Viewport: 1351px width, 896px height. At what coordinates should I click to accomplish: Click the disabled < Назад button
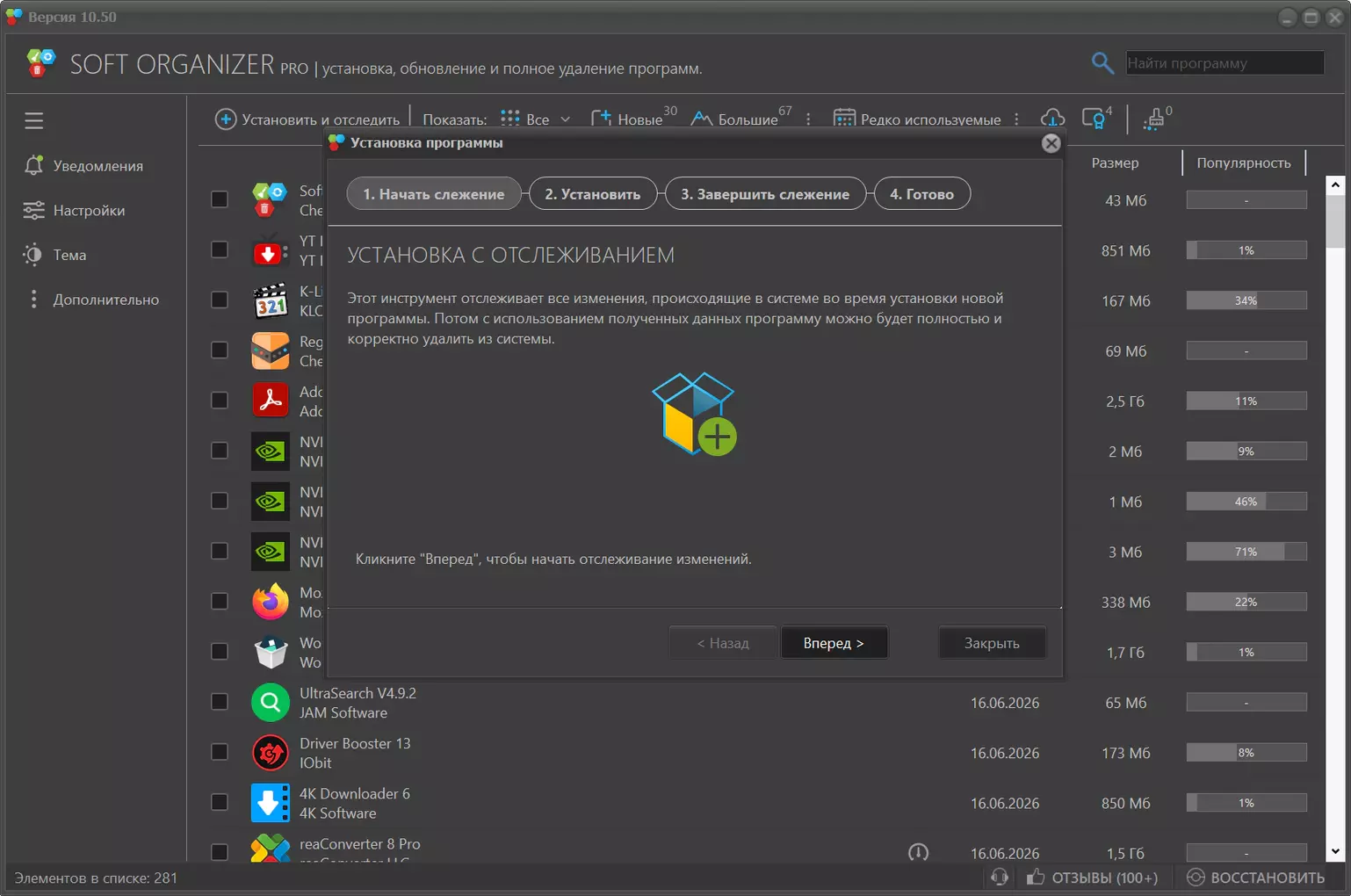(723, 643)
